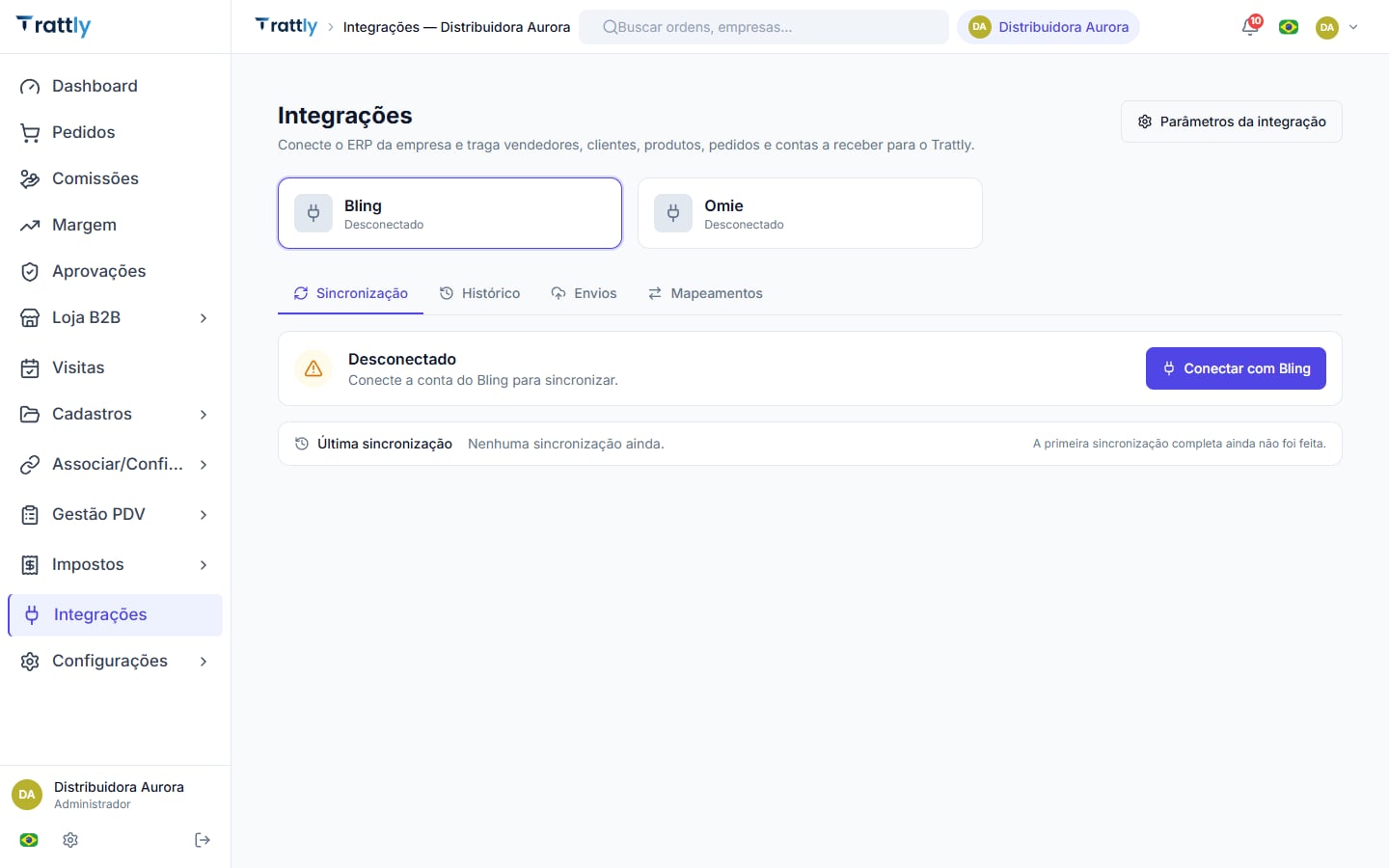Image resolution: width=1389 pixels, height=868 pixels.
Task: Select the Omie integration card
Action: [810, 213]
